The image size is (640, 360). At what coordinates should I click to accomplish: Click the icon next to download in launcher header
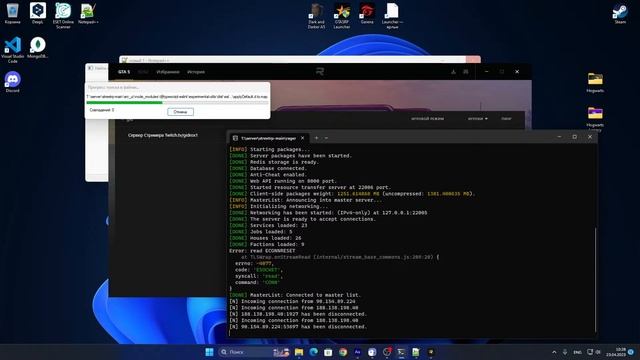[466, 72]
